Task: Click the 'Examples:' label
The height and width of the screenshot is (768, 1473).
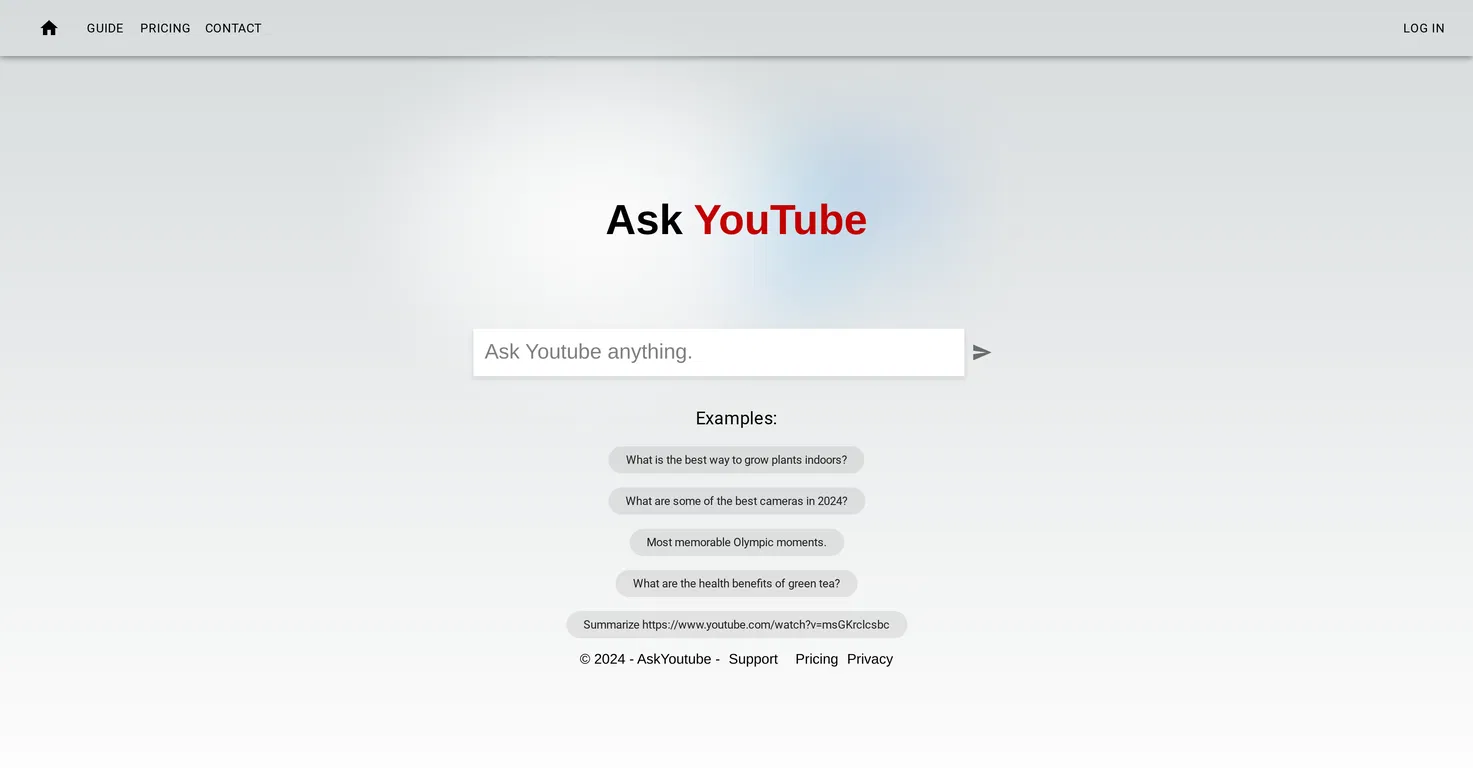Action: (736, 418)
